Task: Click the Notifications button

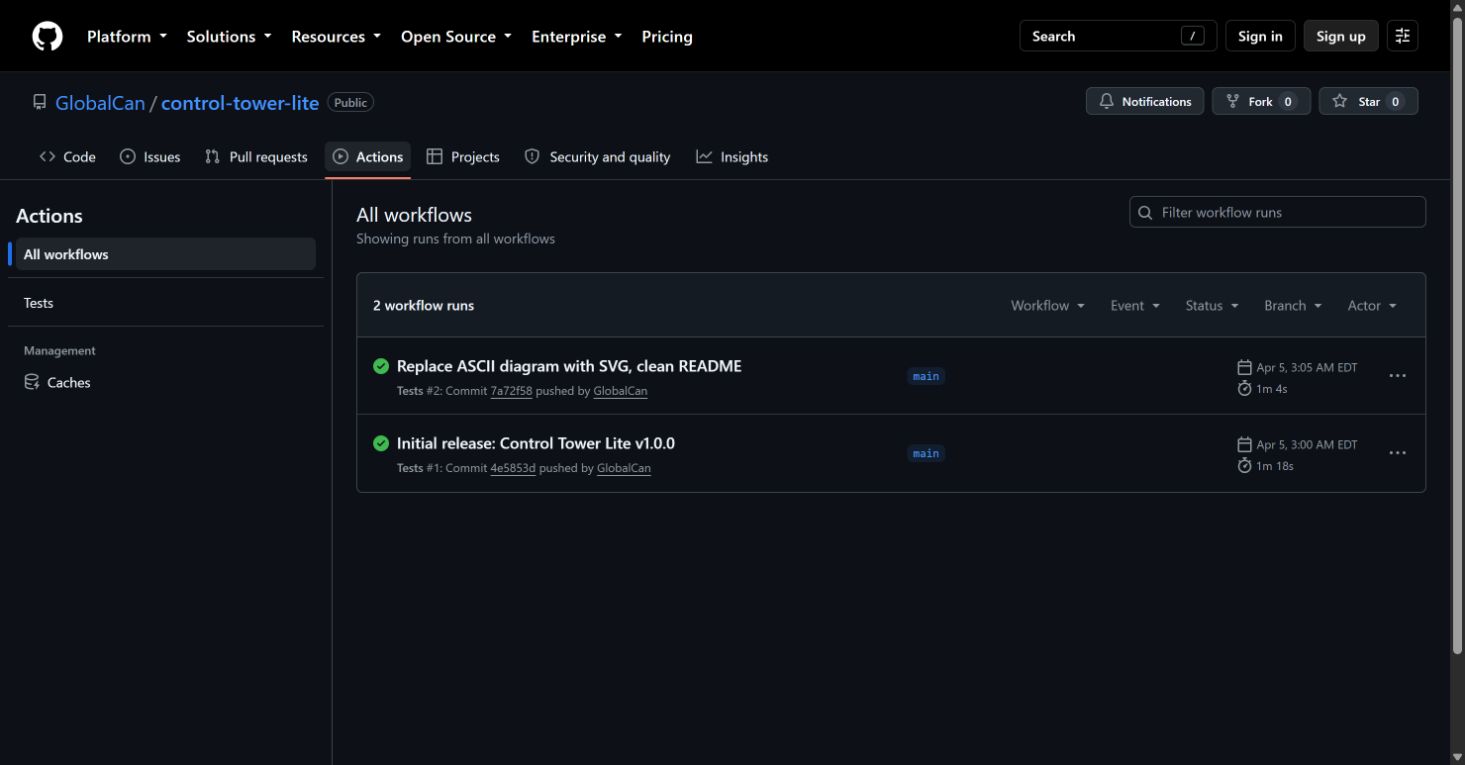Action: (1145, 101)
